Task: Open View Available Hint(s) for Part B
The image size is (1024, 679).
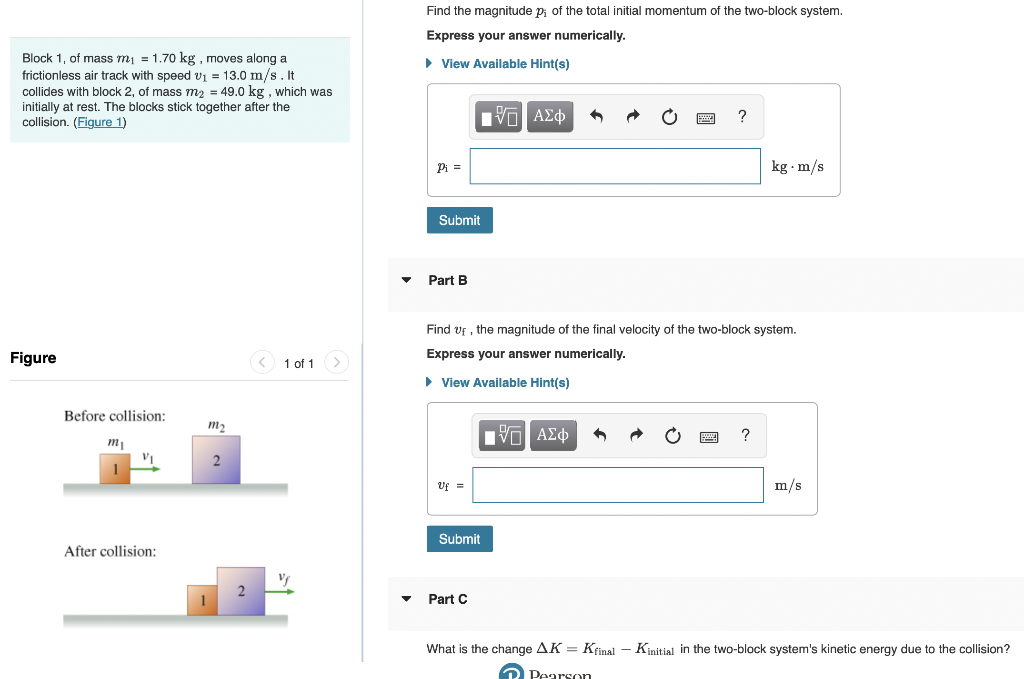Action: 505,382
